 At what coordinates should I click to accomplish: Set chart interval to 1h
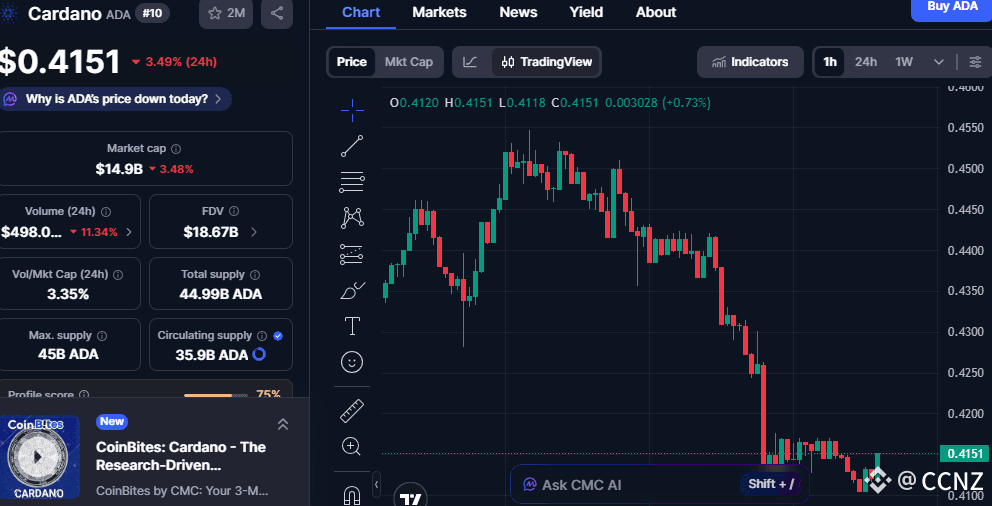pos(829,62)
